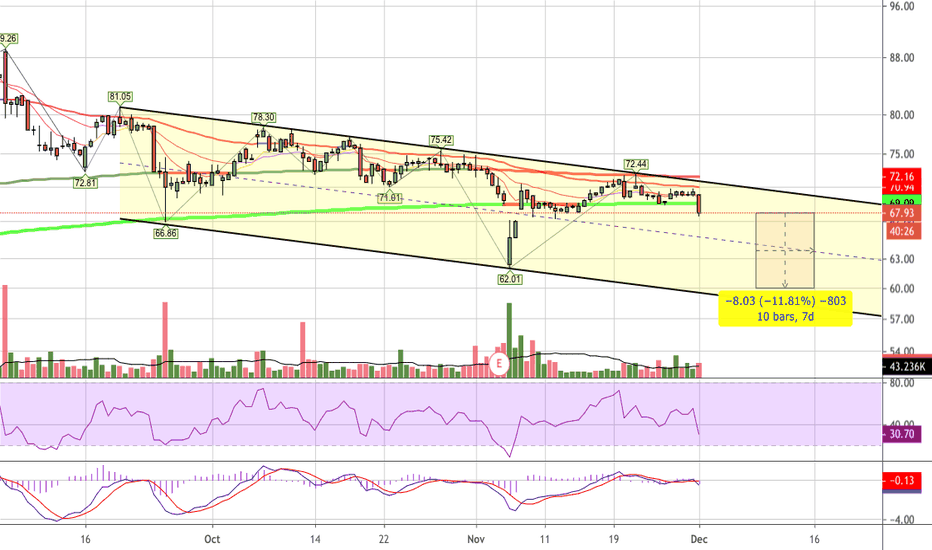Click the red 72.16 price axis tag

tap(902, 176)
